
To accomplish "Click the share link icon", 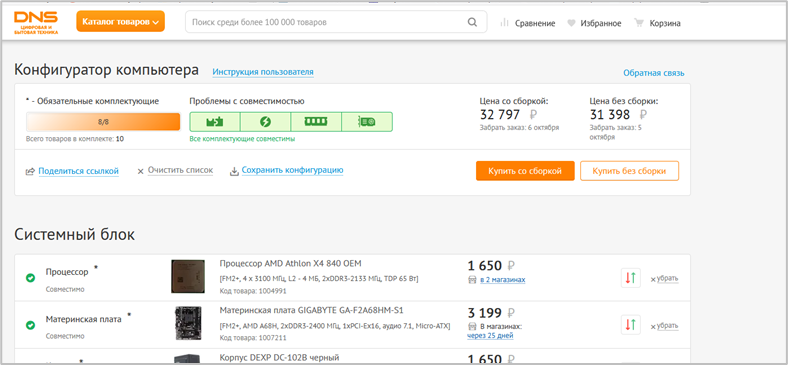I will point(30,171).
